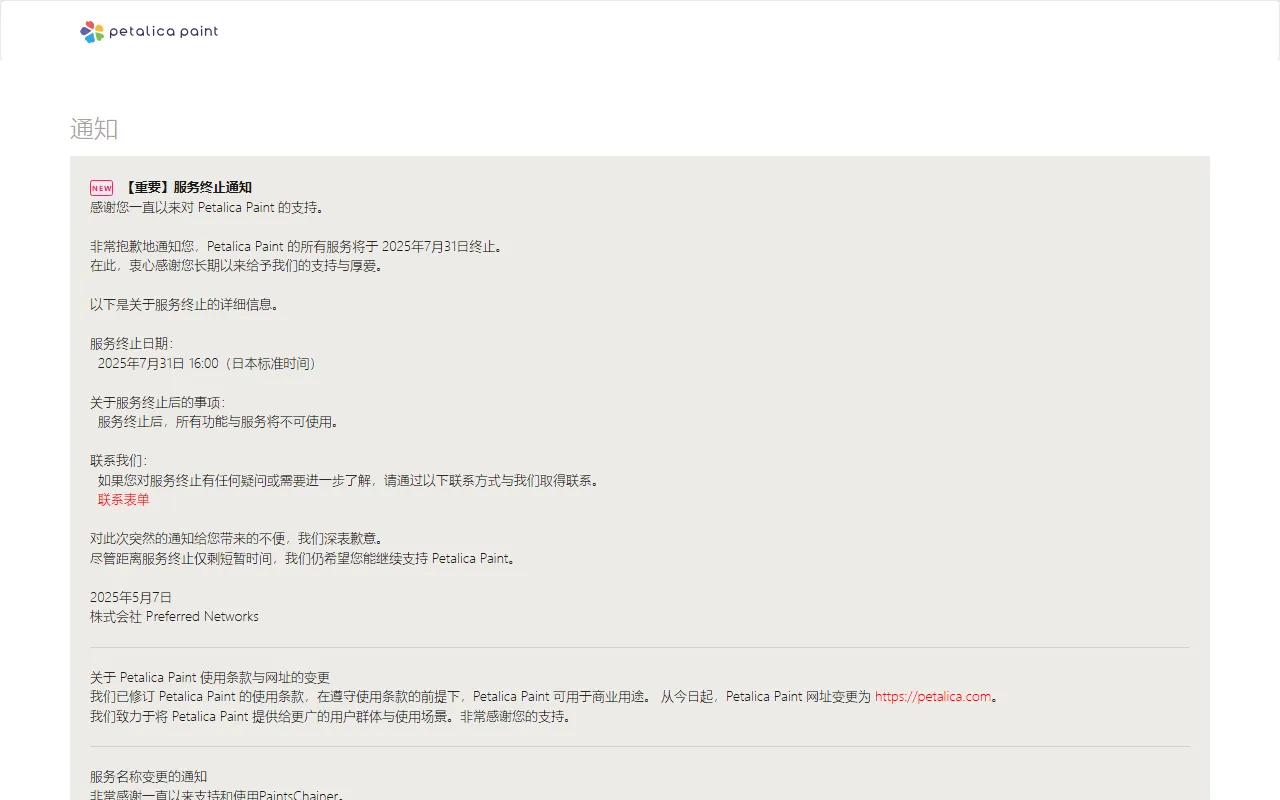The width and height of the screenshot is (1280, 800).
Task: Open the 联系表单 contact form link
Action: tap(123, 500)
